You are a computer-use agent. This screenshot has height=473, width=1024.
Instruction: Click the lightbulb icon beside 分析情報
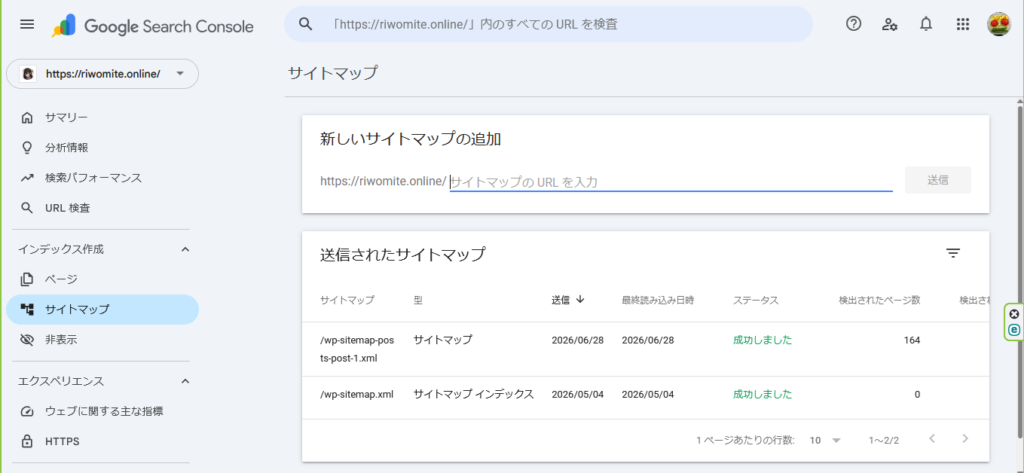click(x=27, y=148)
